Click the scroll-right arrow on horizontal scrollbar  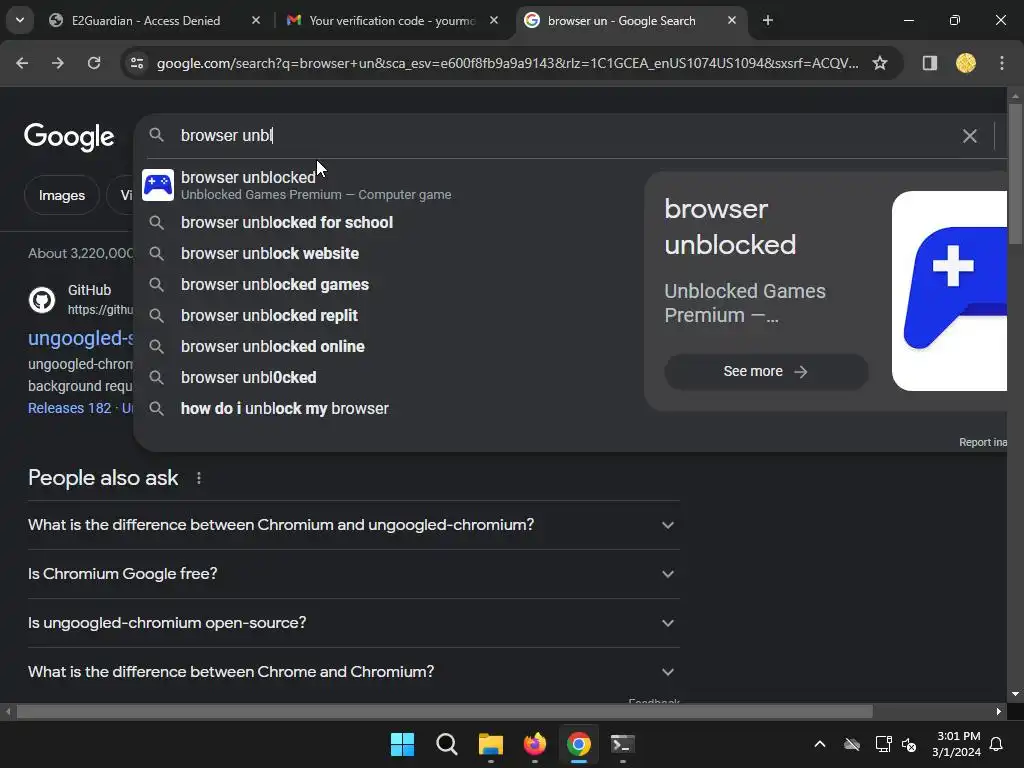click(999, 711)
